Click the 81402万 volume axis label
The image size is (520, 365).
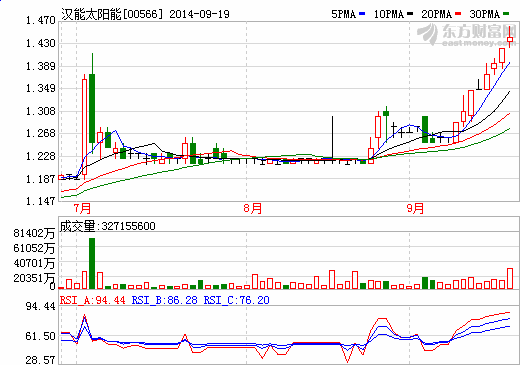coord(34,233)
